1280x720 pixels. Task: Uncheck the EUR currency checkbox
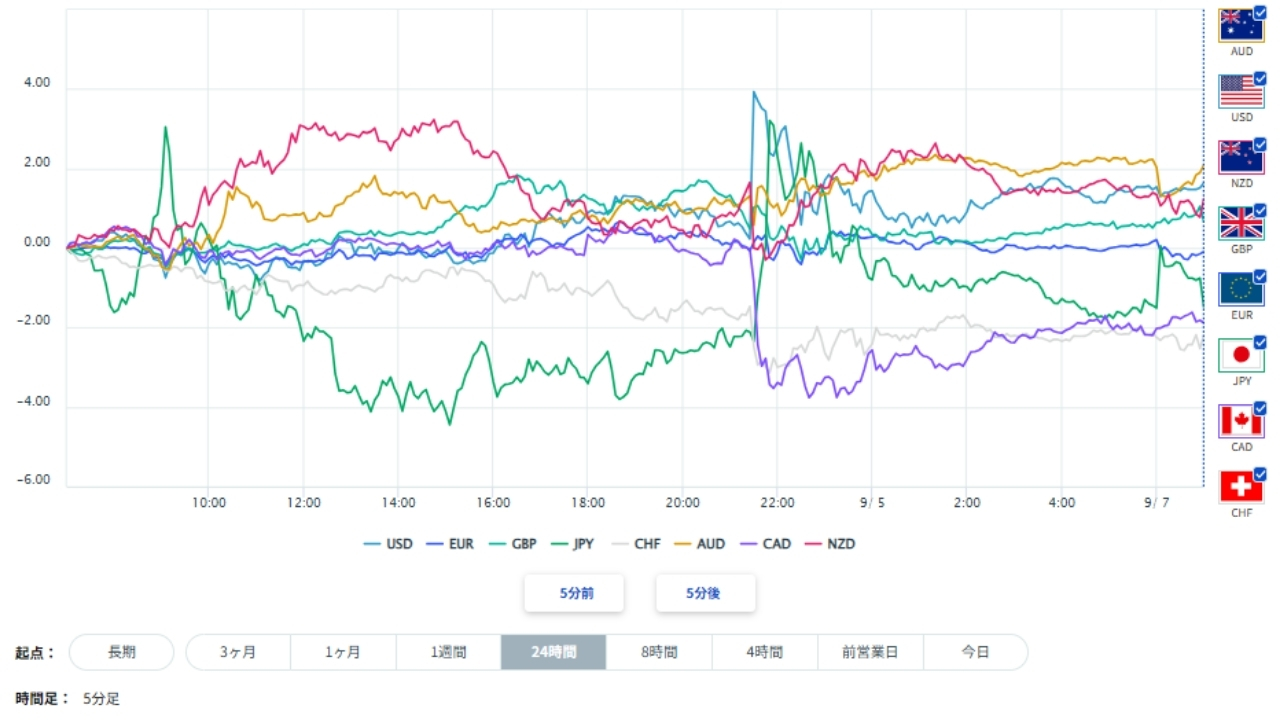click(1259, 277)
